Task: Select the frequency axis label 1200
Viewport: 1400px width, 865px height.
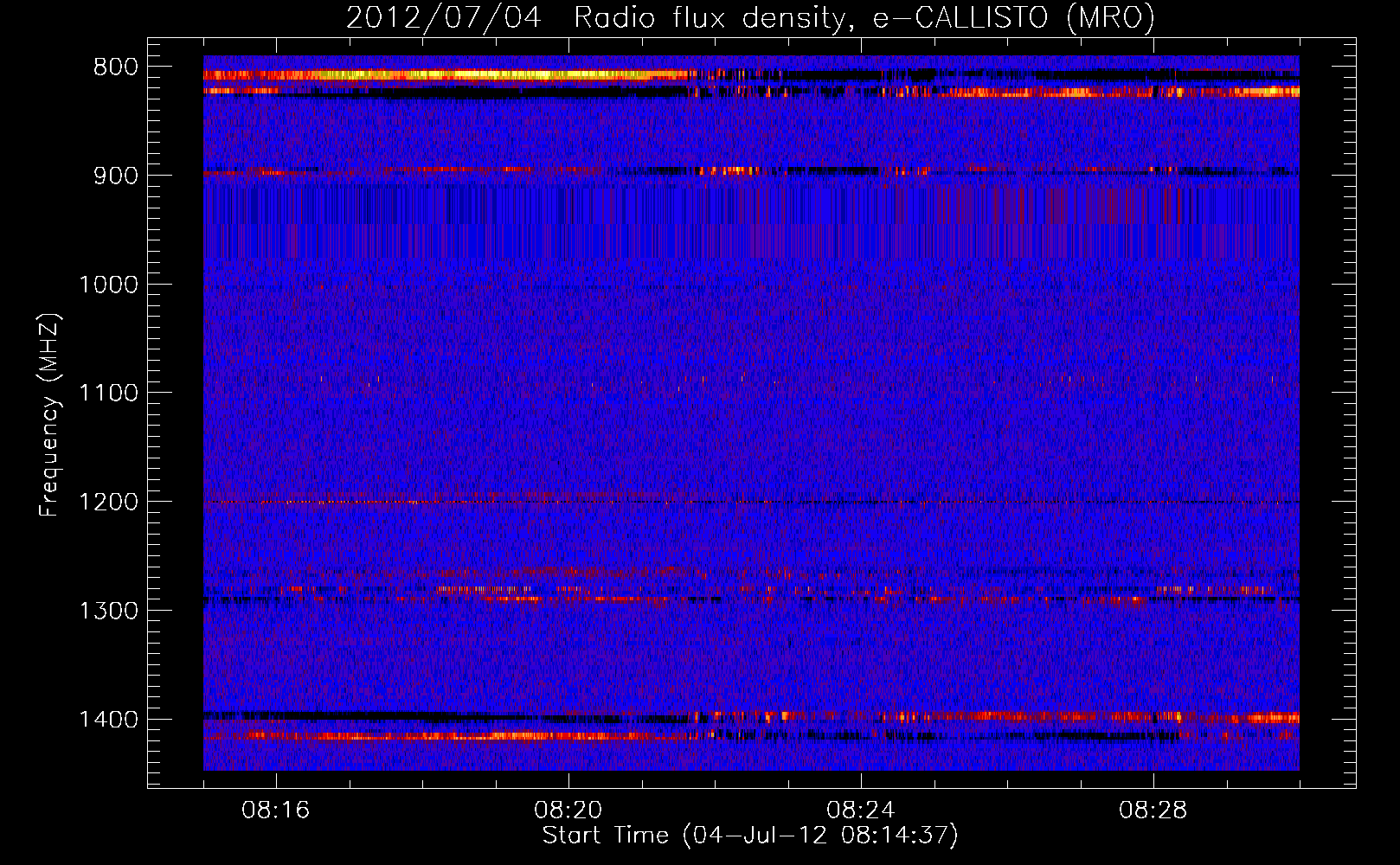Action: pos(109,503)
